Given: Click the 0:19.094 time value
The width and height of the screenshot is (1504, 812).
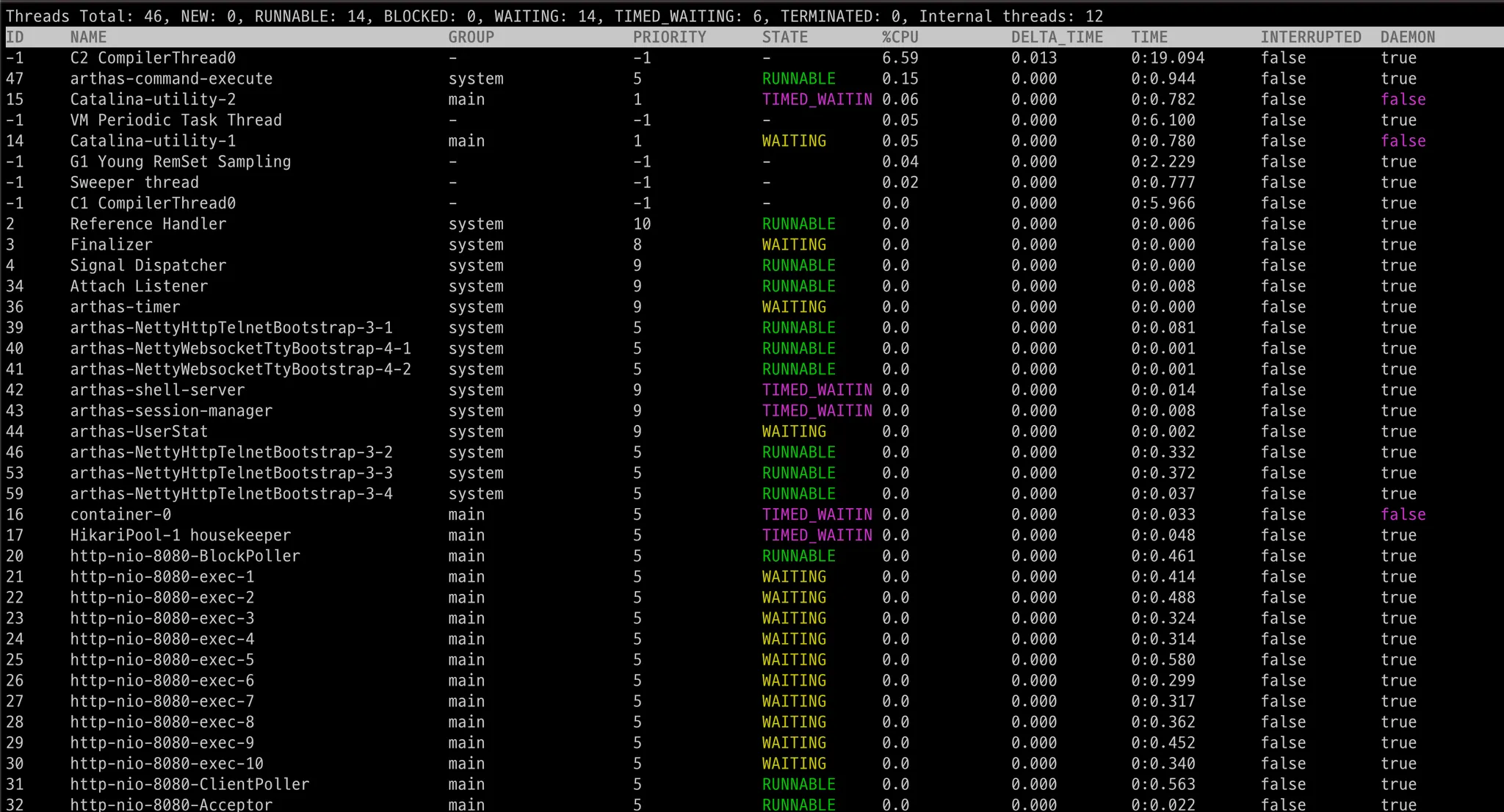Looking at the screenshot, I should tap(1167, 58).
